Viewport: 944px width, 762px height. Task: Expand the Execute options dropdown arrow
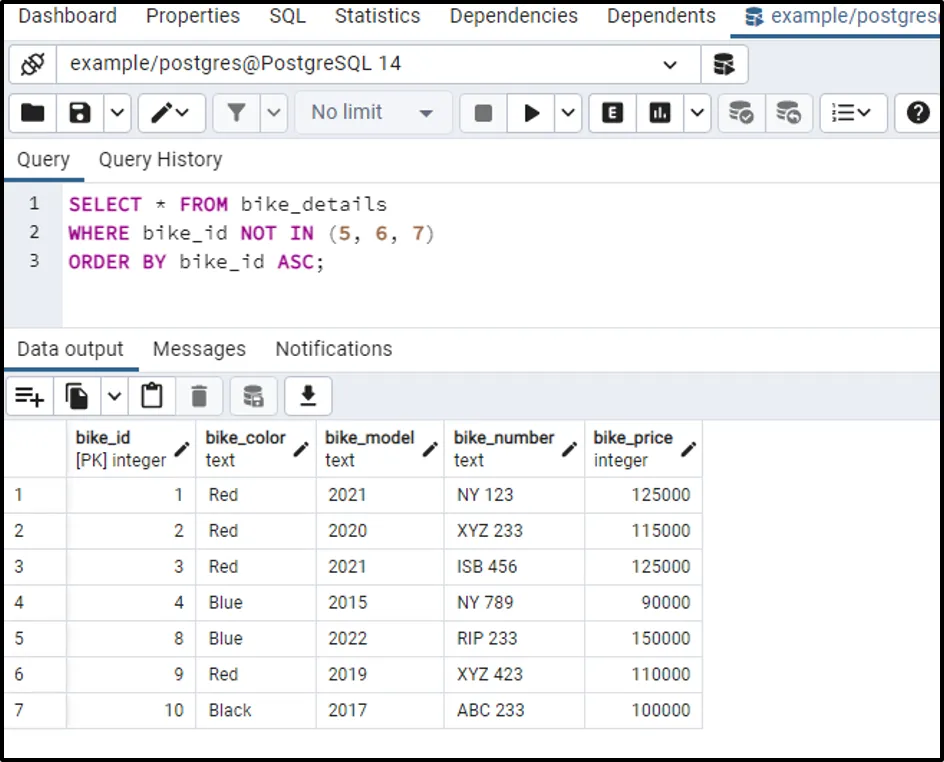point(568,113)
